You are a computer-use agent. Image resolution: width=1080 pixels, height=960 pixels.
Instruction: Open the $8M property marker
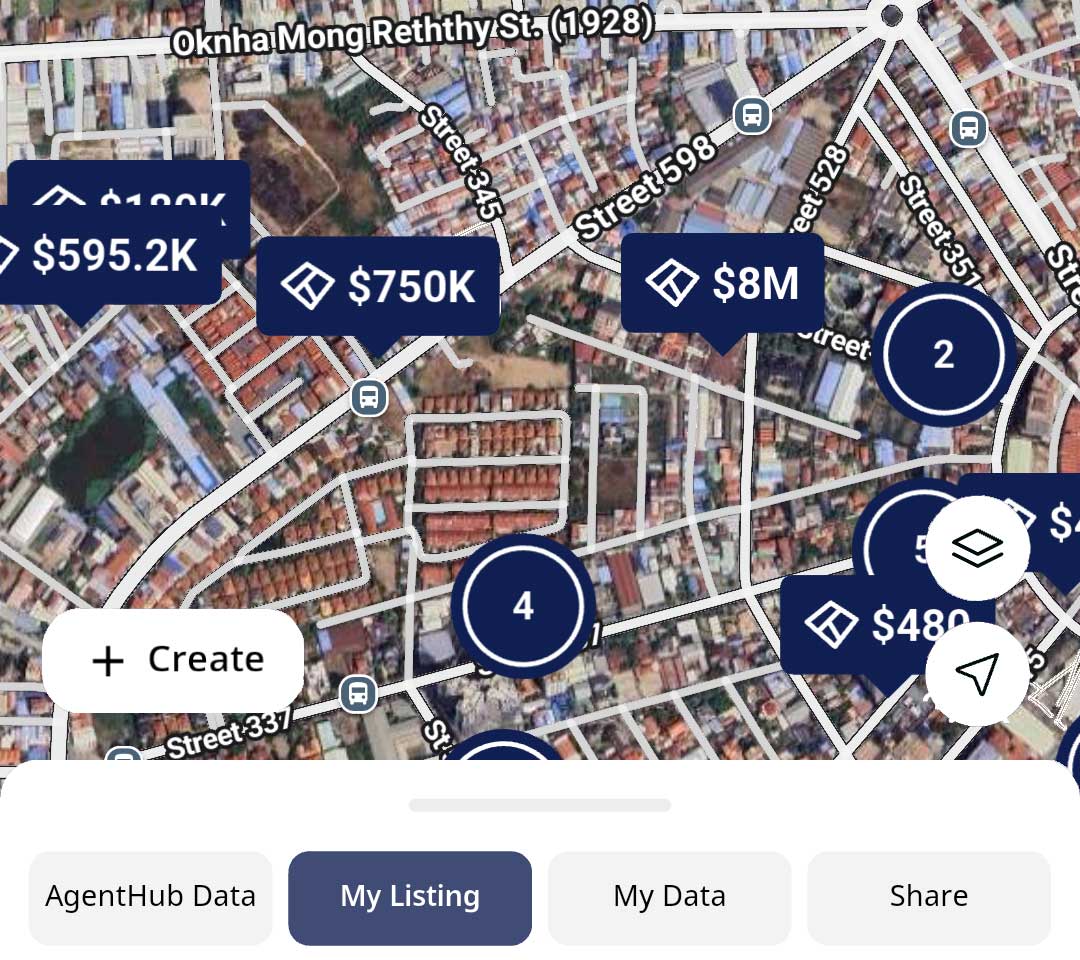(x=722, y=283)
